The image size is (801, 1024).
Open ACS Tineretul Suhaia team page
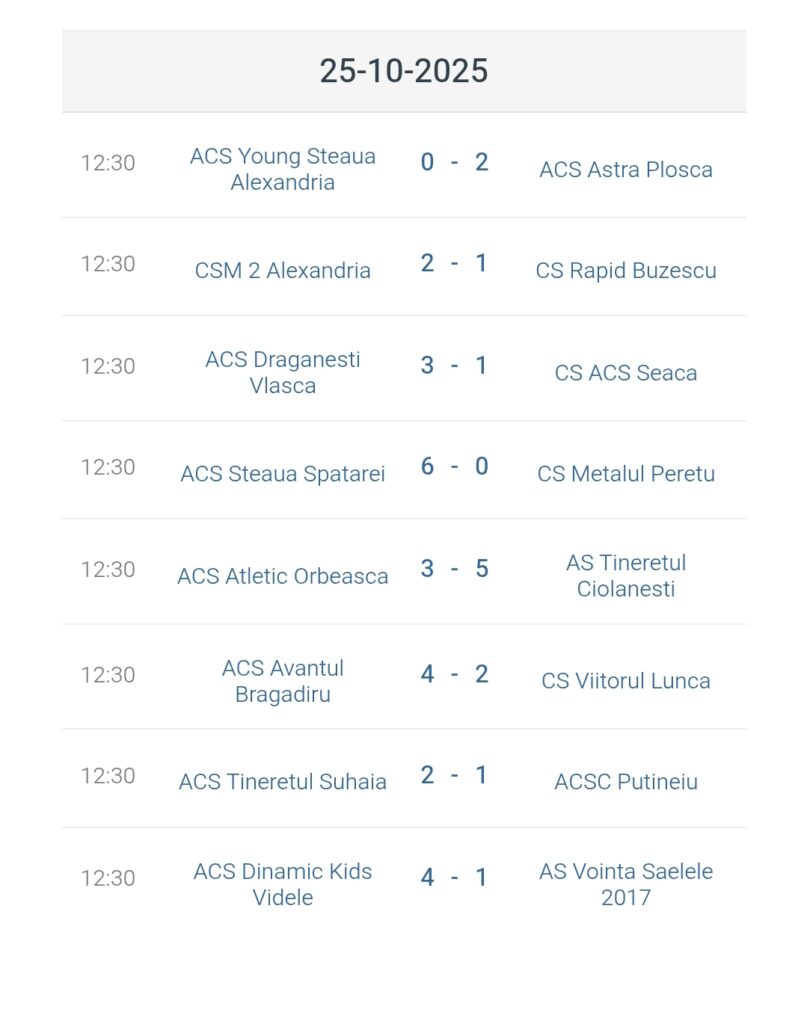[x=283, y=782]
